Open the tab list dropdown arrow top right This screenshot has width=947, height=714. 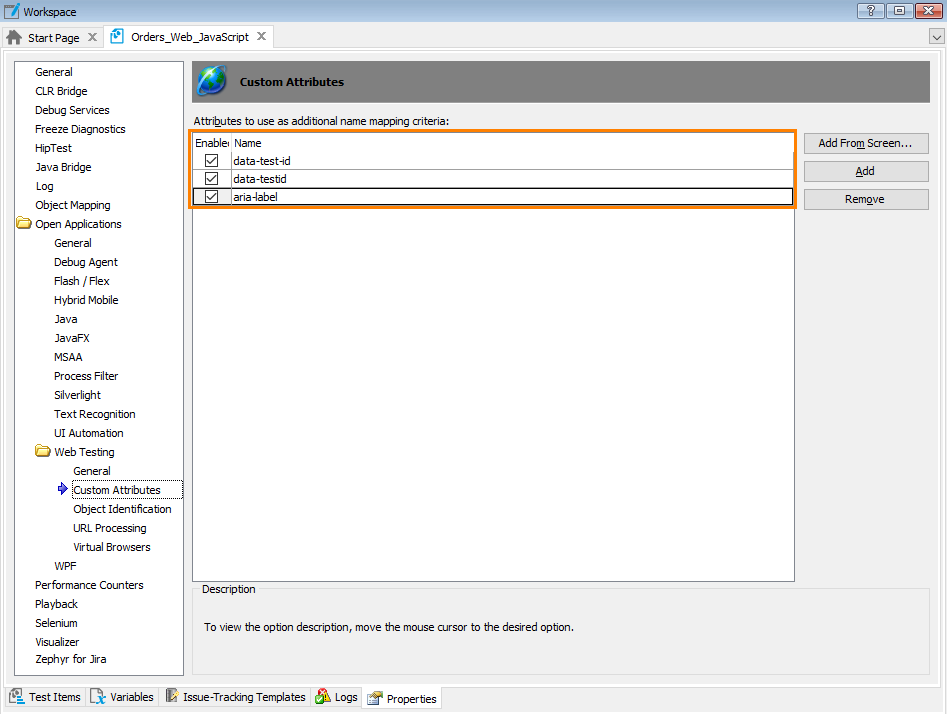coord(936,35)
